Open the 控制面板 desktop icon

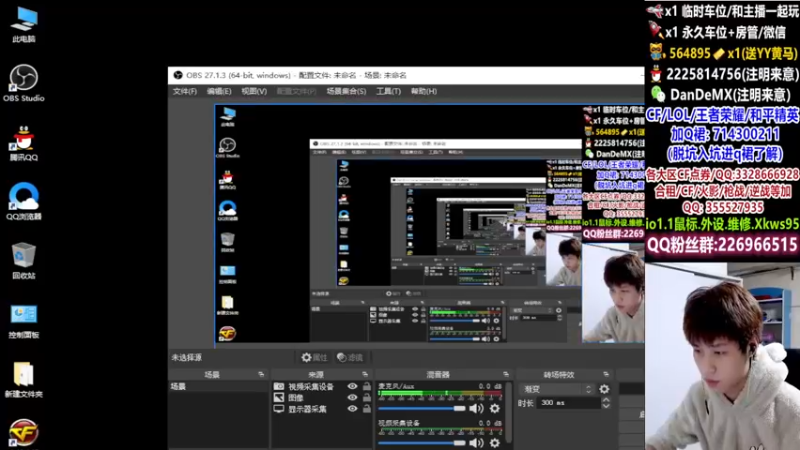23,320
